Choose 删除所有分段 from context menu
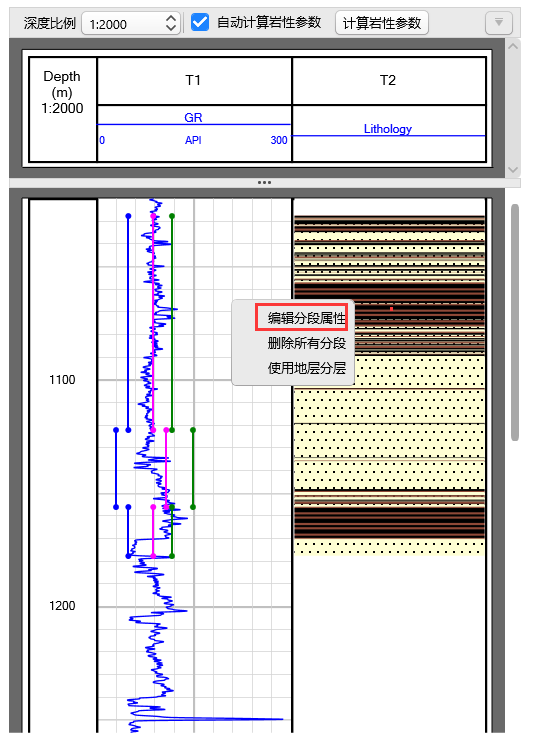 [306, 343]
